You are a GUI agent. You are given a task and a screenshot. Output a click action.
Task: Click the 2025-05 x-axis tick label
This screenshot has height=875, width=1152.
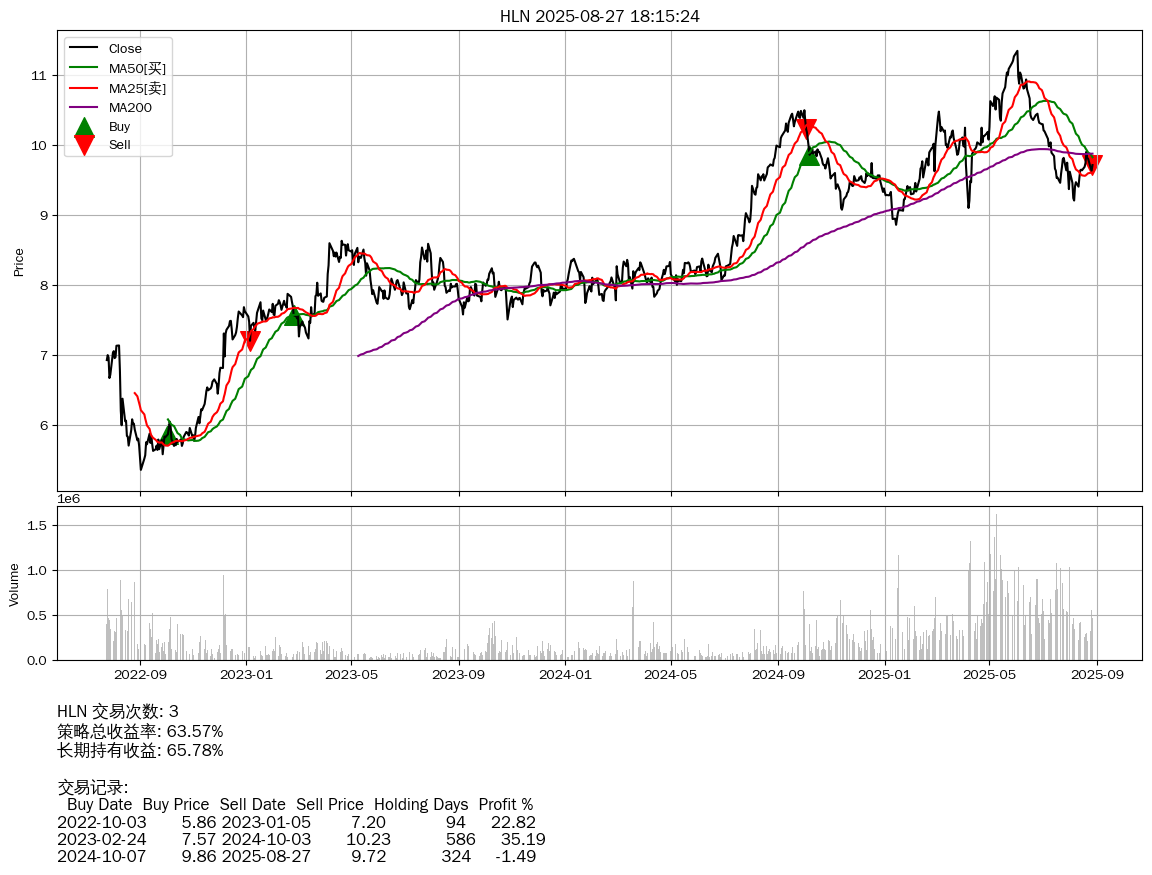pyautogui.click(x=989, y=675)
